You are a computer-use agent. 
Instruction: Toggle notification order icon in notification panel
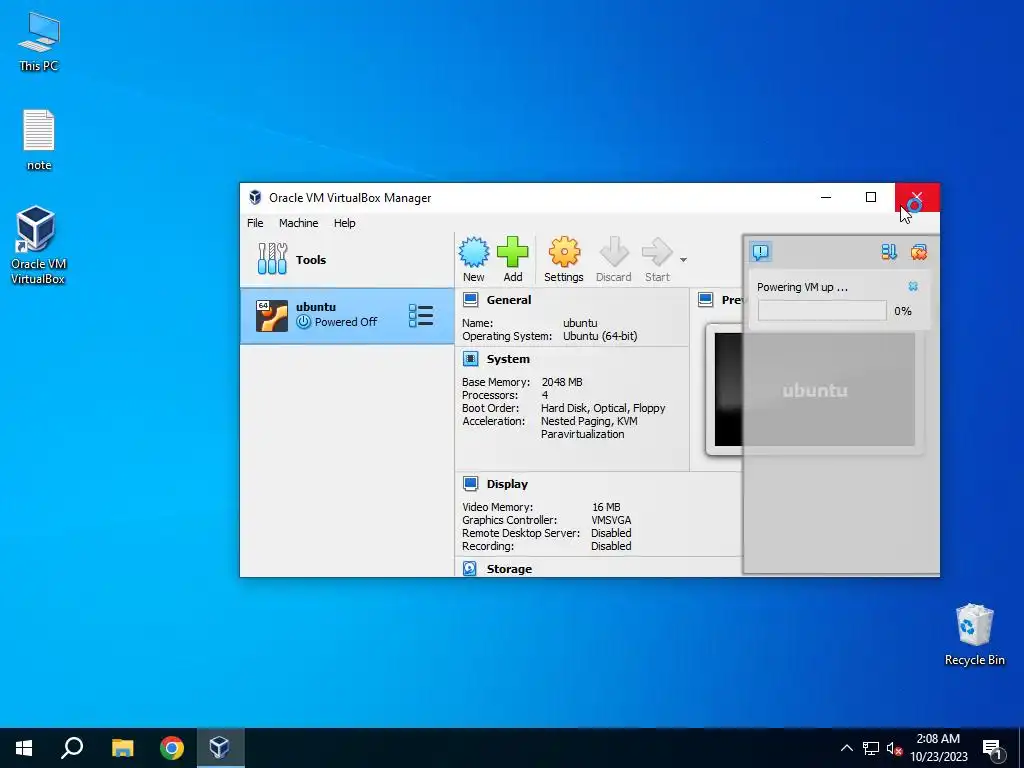[889, 252]
